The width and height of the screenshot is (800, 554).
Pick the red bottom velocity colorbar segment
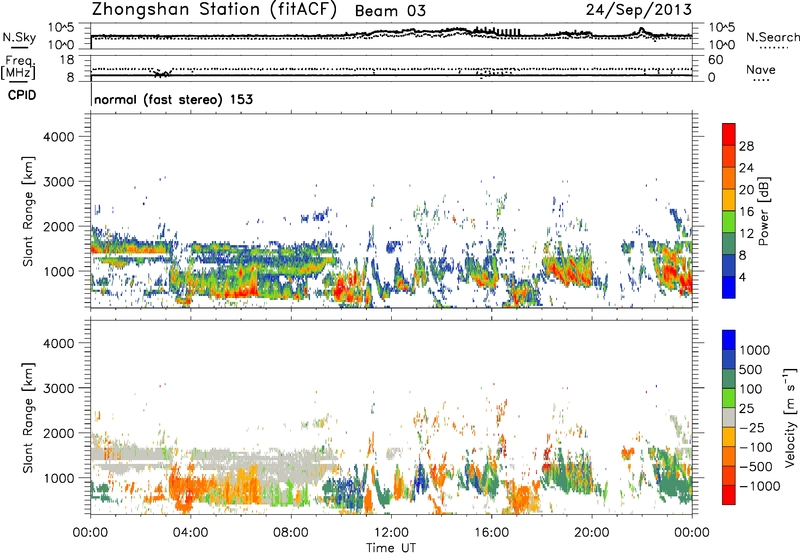pos(729,495)
